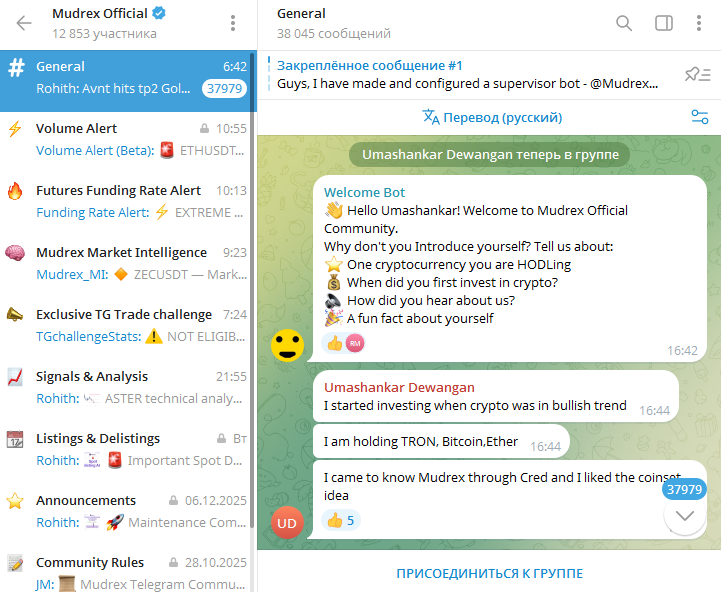The width and height of the screenshot is (721, 592).
Task: Toggle the thumbs-up 5 reaction
Action: click(341, 520)
